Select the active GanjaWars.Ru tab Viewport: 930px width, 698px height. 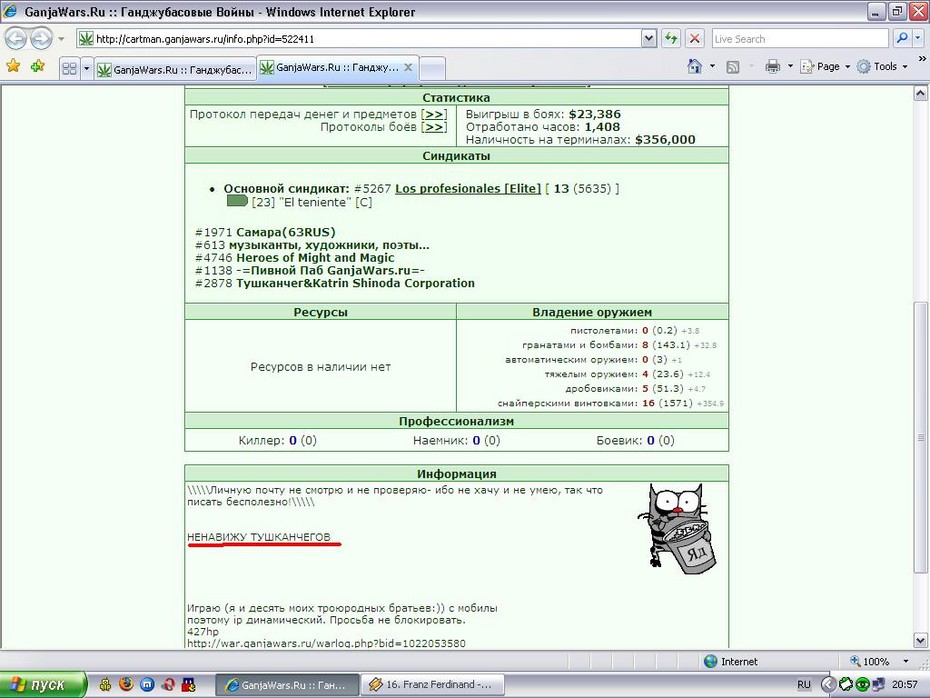coord(332,68)
